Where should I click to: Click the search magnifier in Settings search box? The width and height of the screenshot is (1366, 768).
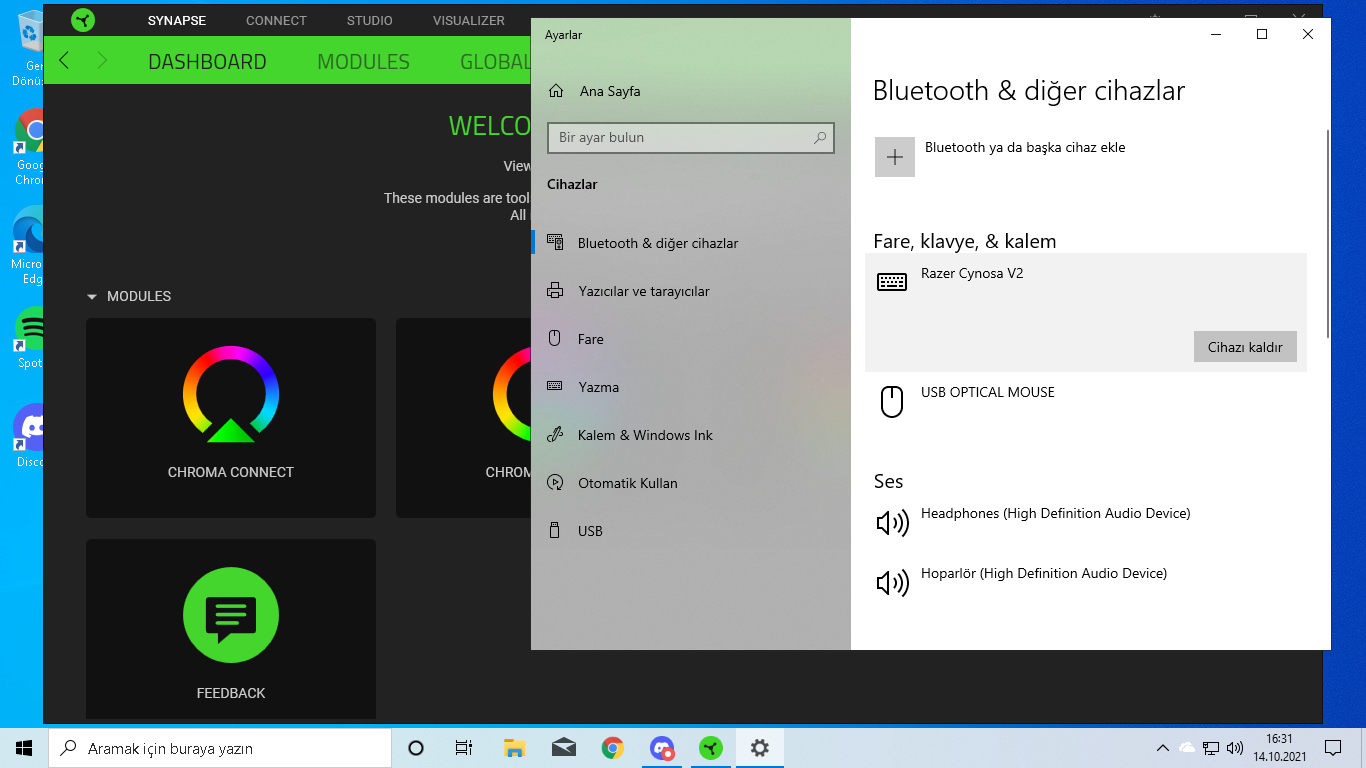(x=820, y=138)
